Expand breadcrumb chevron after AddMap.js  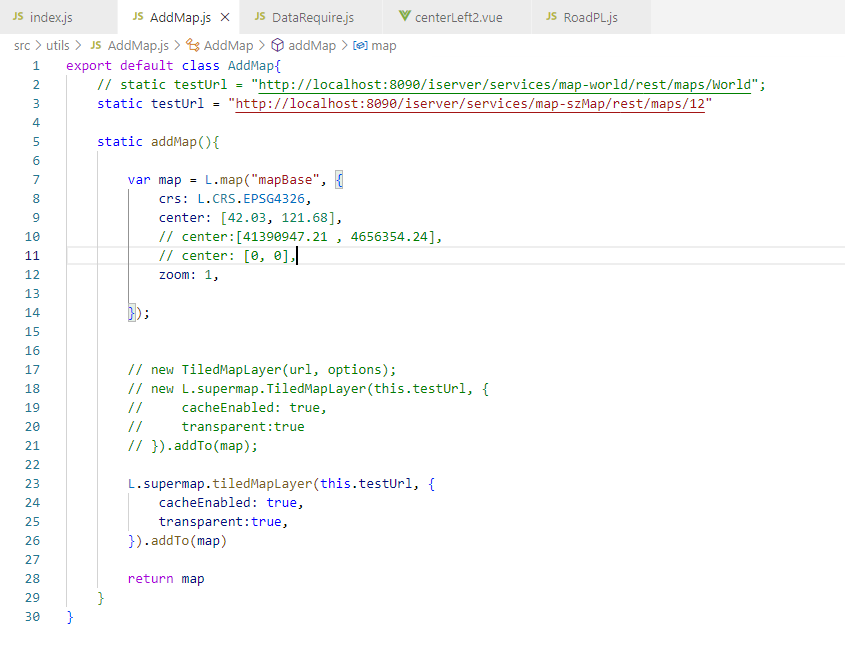point(177,46)
